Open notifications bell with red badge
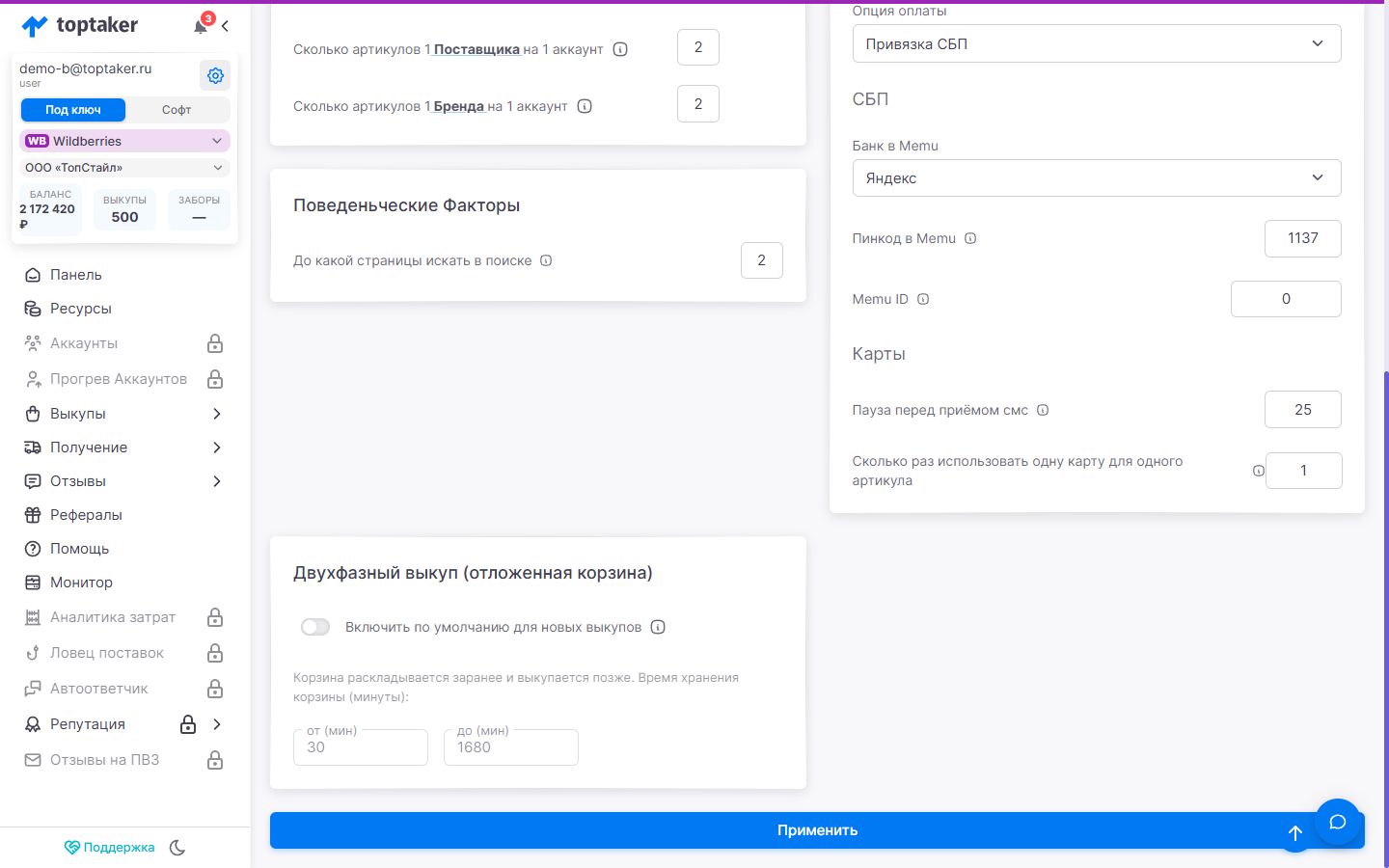 (x=202, y=25)
